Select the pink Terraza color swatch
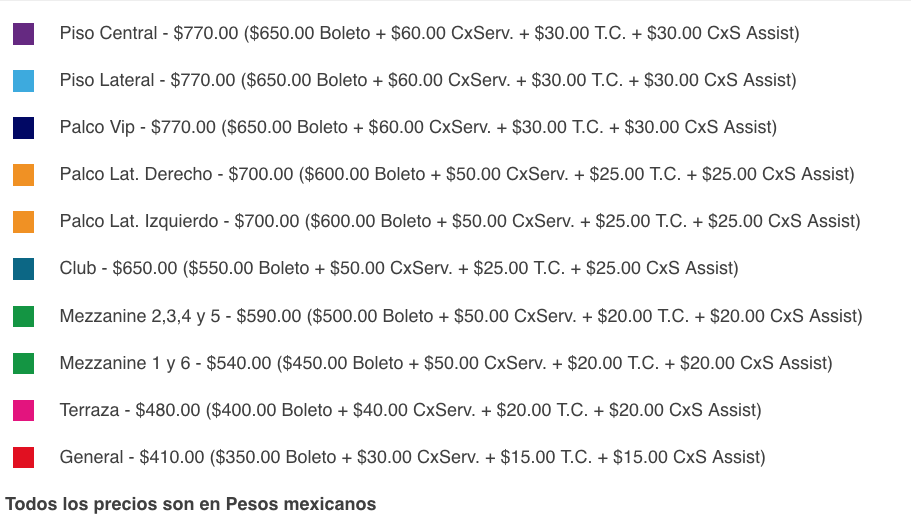This screenshot has width=911, height=530. [23, 411]
